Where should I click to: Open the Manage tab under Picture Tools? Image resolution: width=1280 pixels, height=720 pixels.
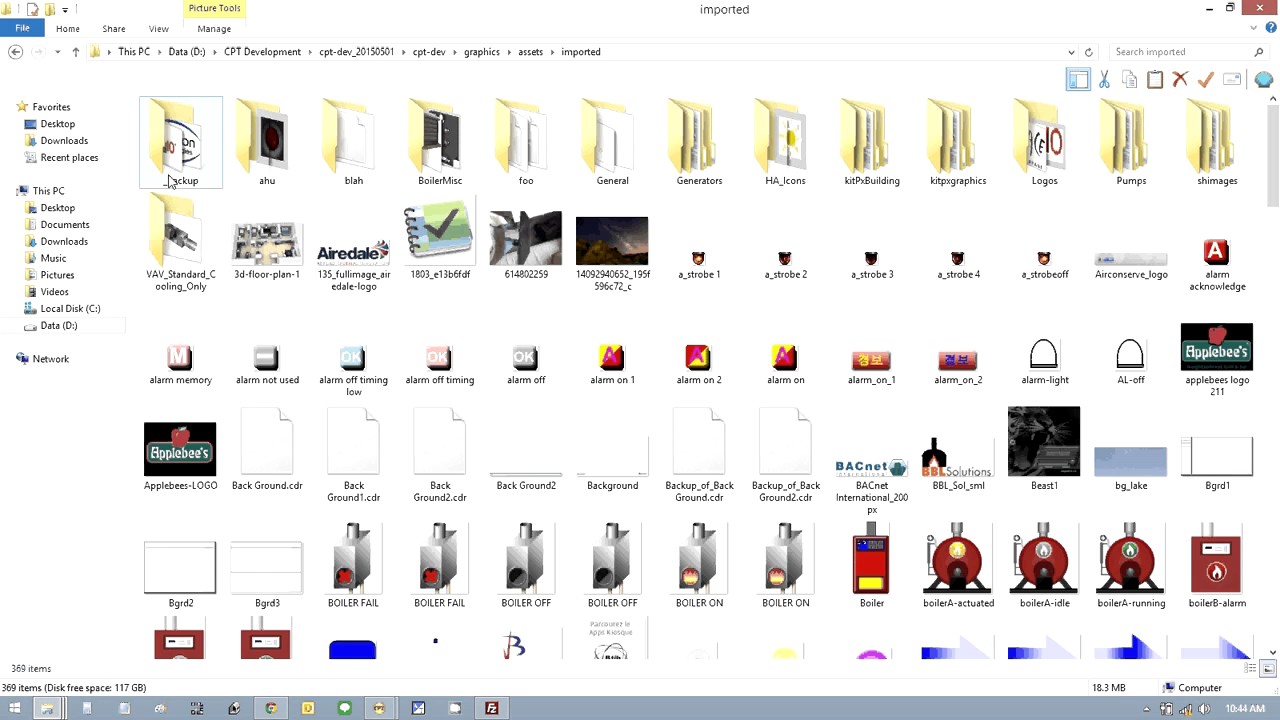[214, 29]
